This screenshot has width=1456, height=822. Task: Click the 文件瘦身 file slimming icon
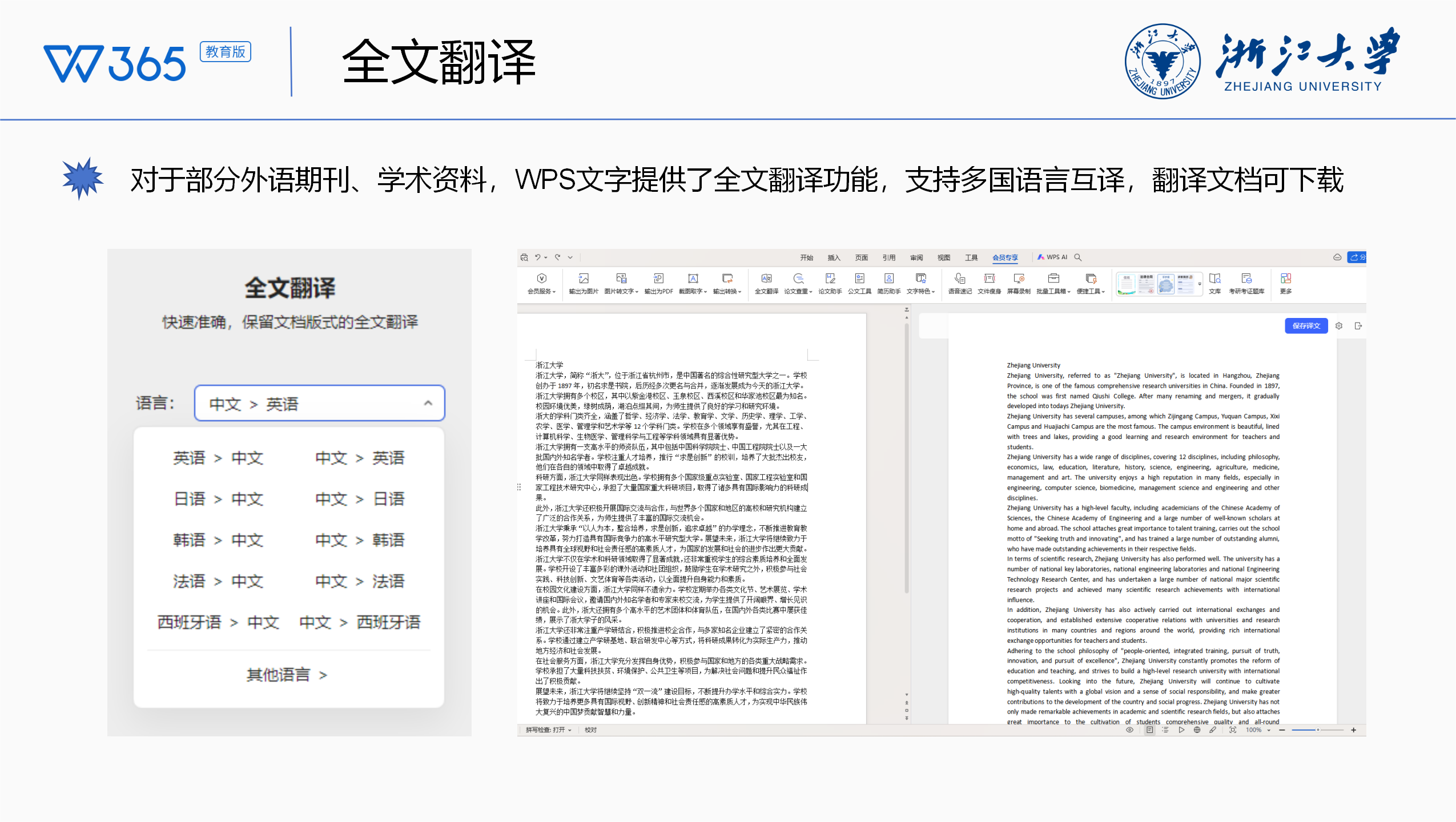[989, 279]
